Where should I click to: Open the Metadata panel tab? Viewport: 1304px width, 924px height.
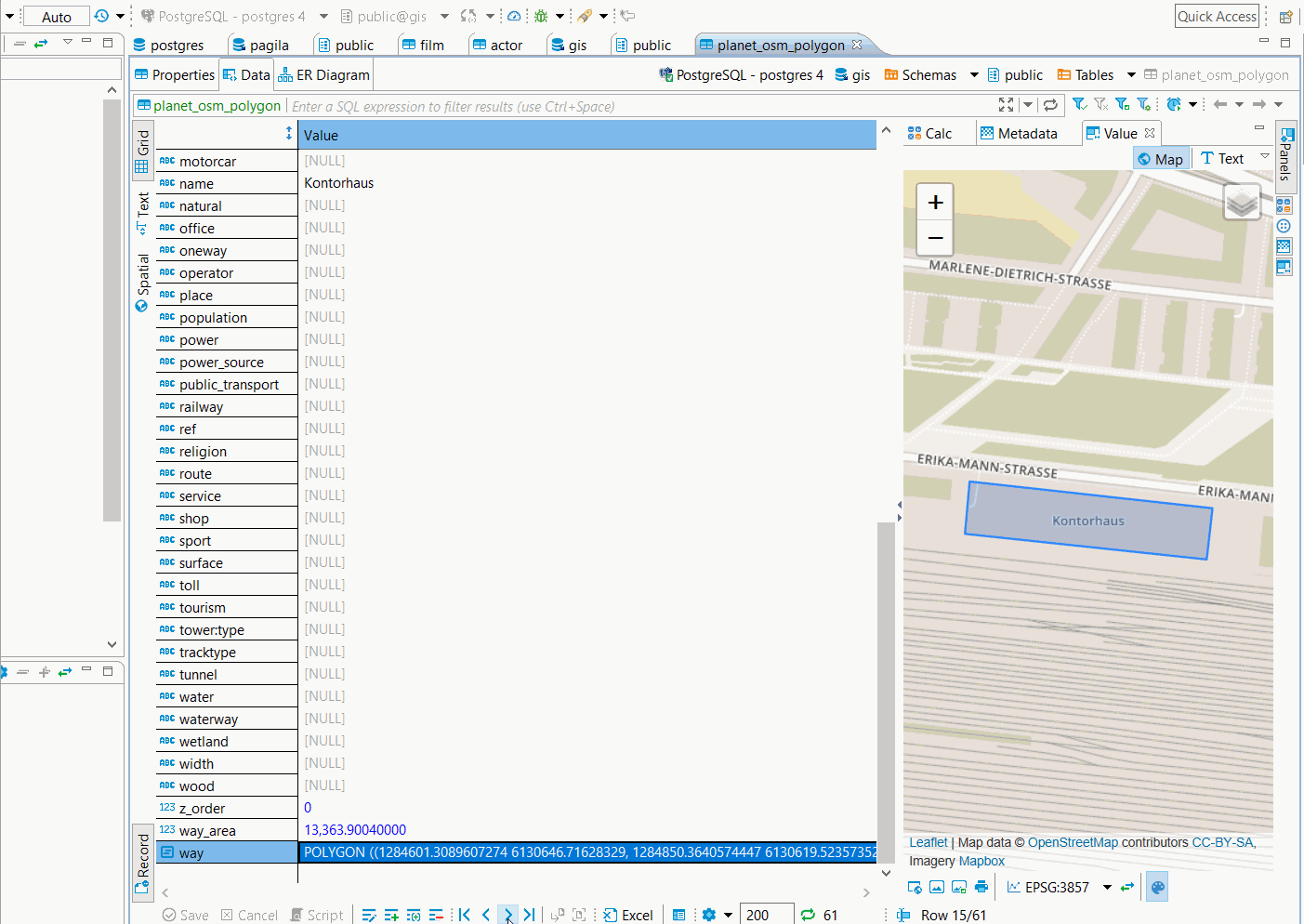coord(1027,133)
